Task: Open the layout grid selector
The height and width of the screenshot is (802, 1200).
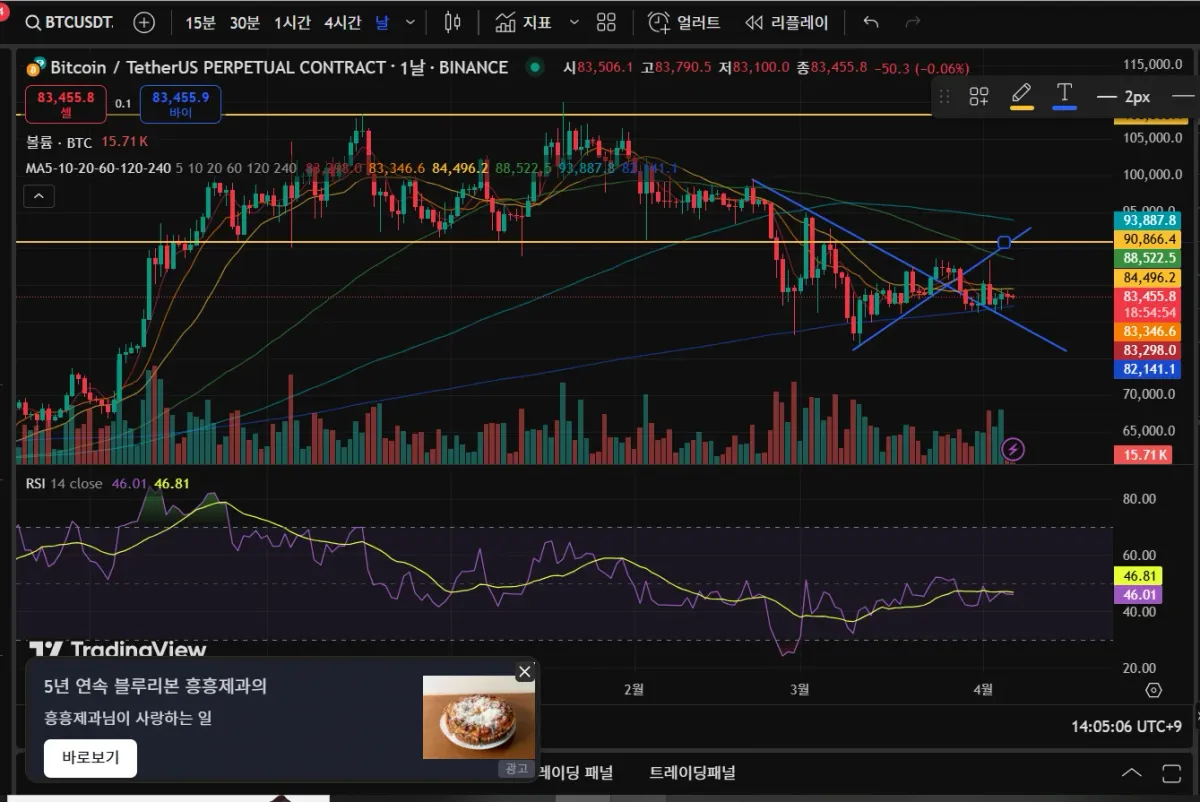Action: pos(606,22)
